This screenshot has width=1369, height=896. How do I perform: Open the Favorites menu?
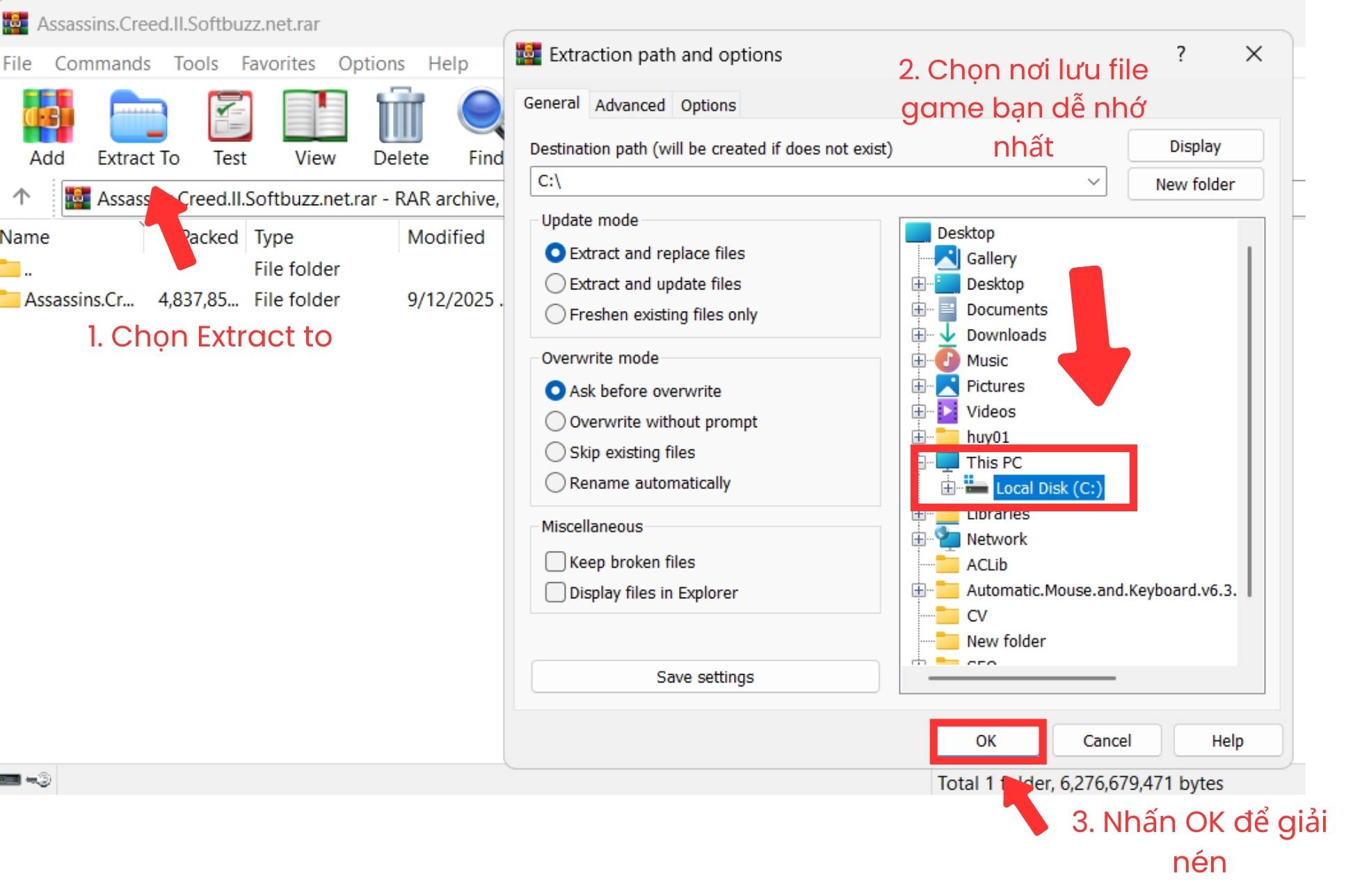click(278, 63)
